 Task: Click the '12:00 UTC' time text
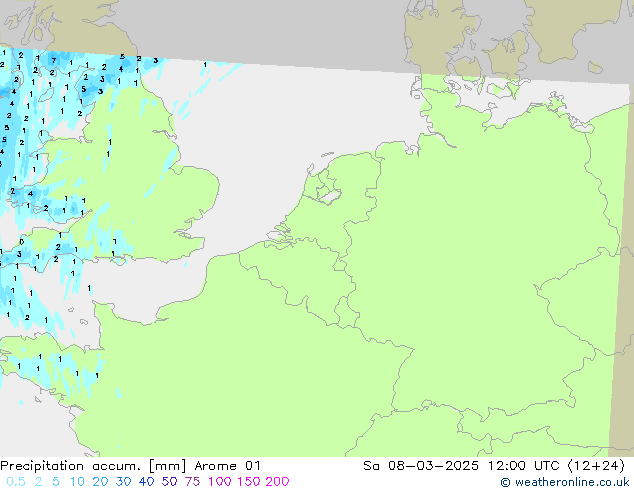pyautogui.click(x=525, y=466)
